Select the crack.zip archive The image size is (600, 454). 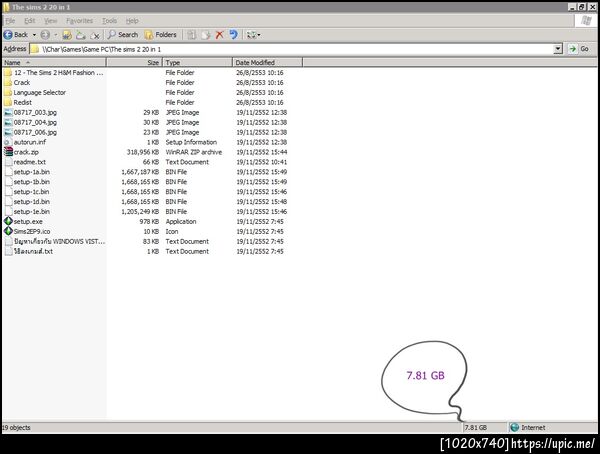click(21, 152)
